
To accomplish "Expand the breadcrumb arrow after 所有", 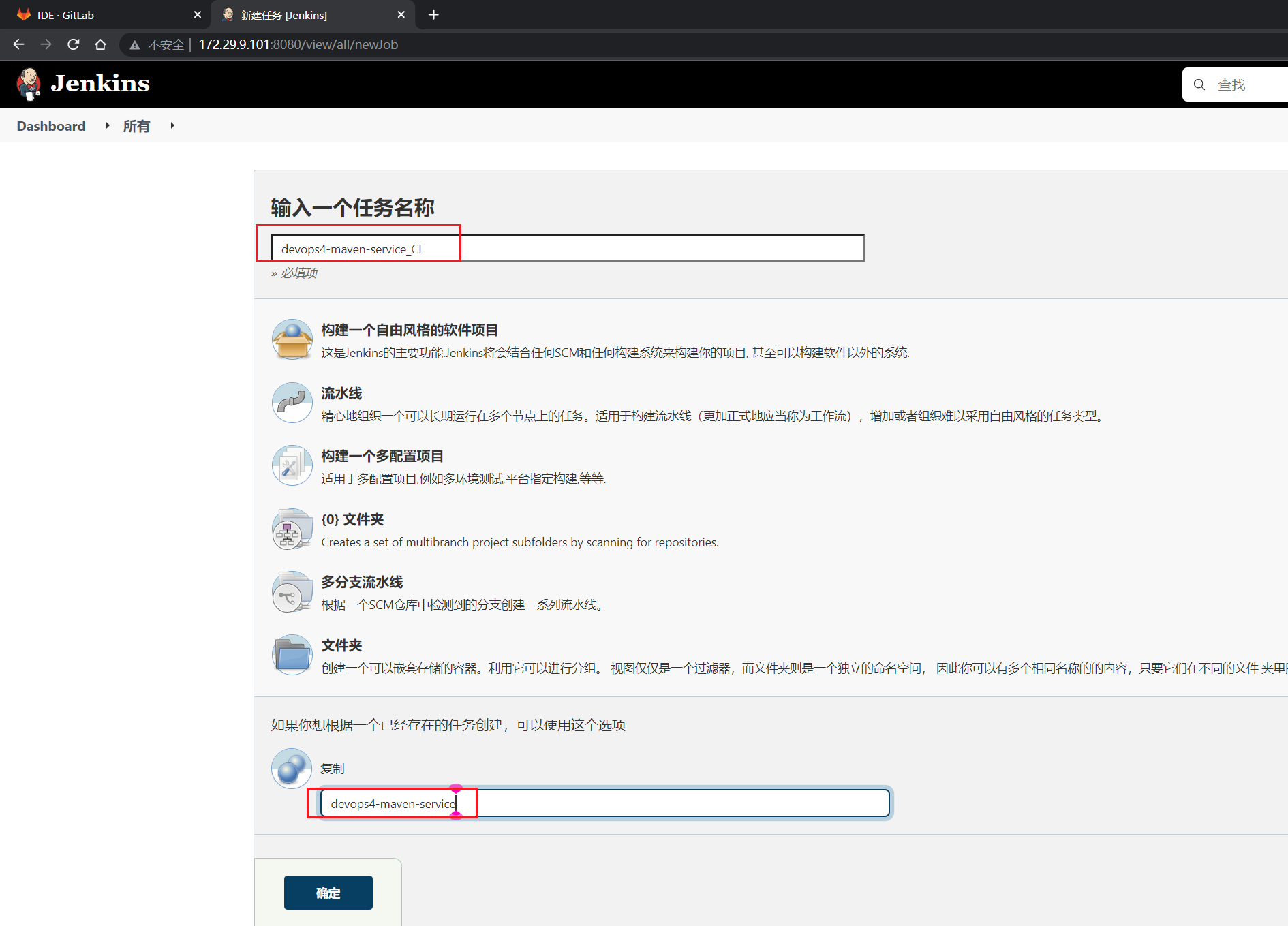I will click(172, 125).
